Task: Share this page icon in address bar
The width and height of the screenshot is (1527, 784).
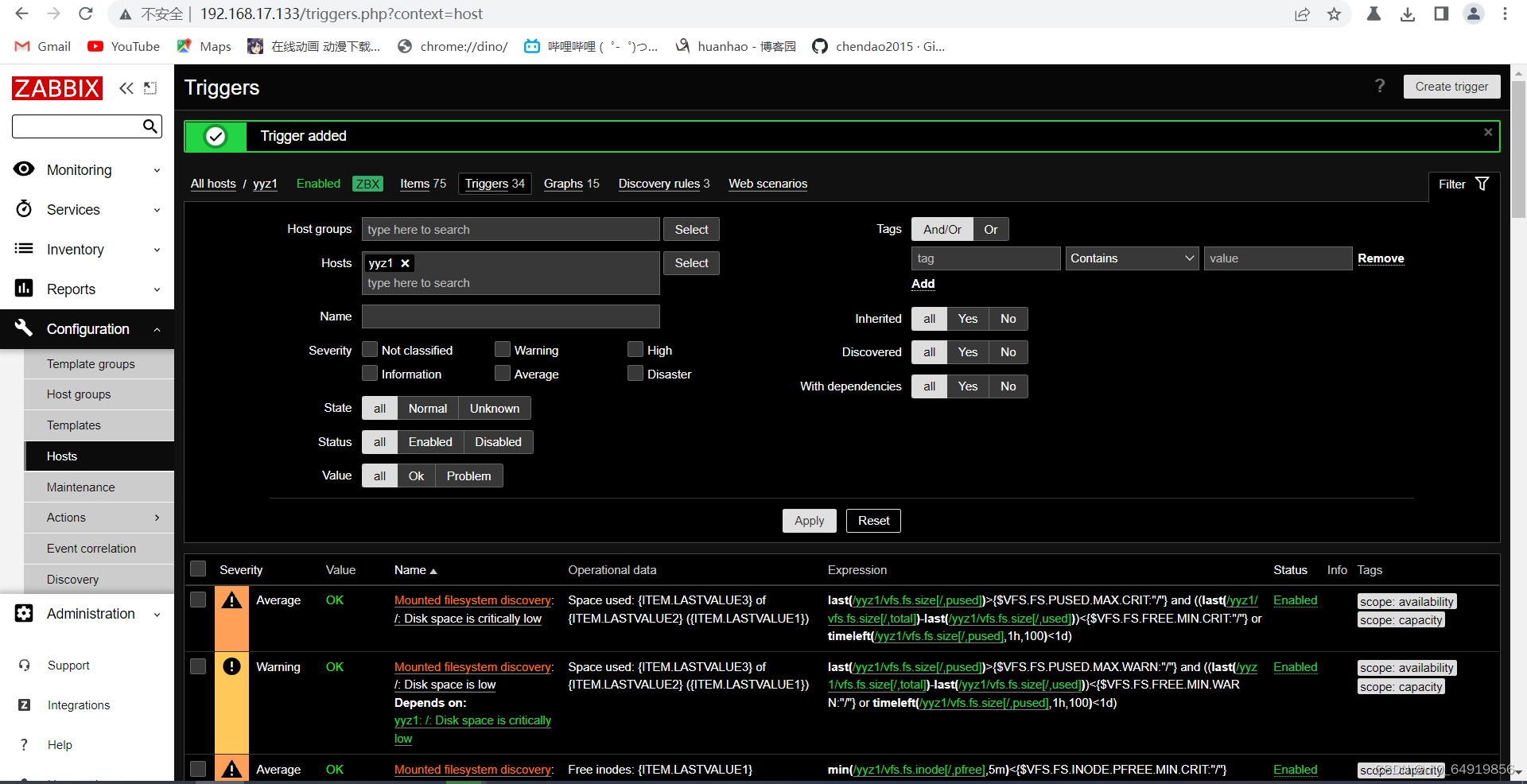Action: (x=1302, y=14)
